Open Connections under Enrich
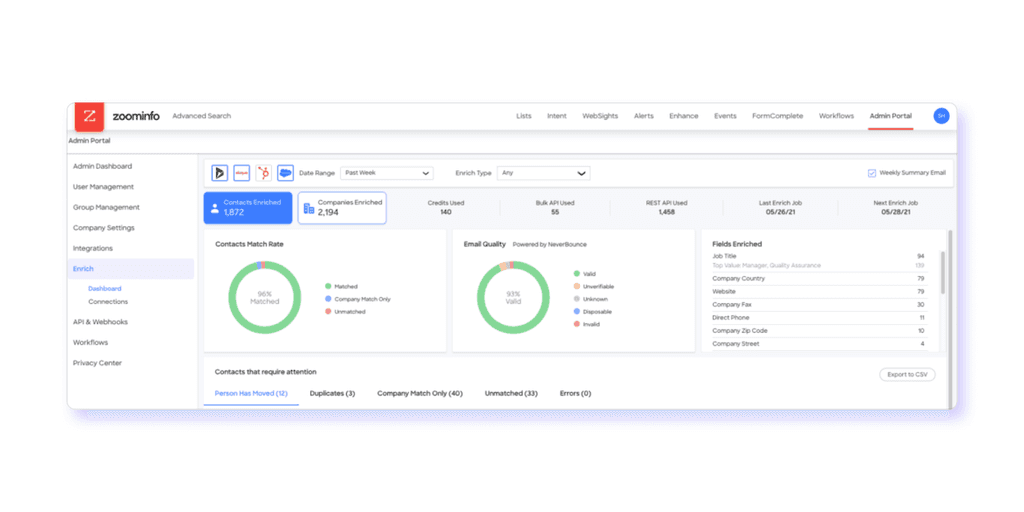The width and height of the screenshot is (1024, 512). pos(108,302)
